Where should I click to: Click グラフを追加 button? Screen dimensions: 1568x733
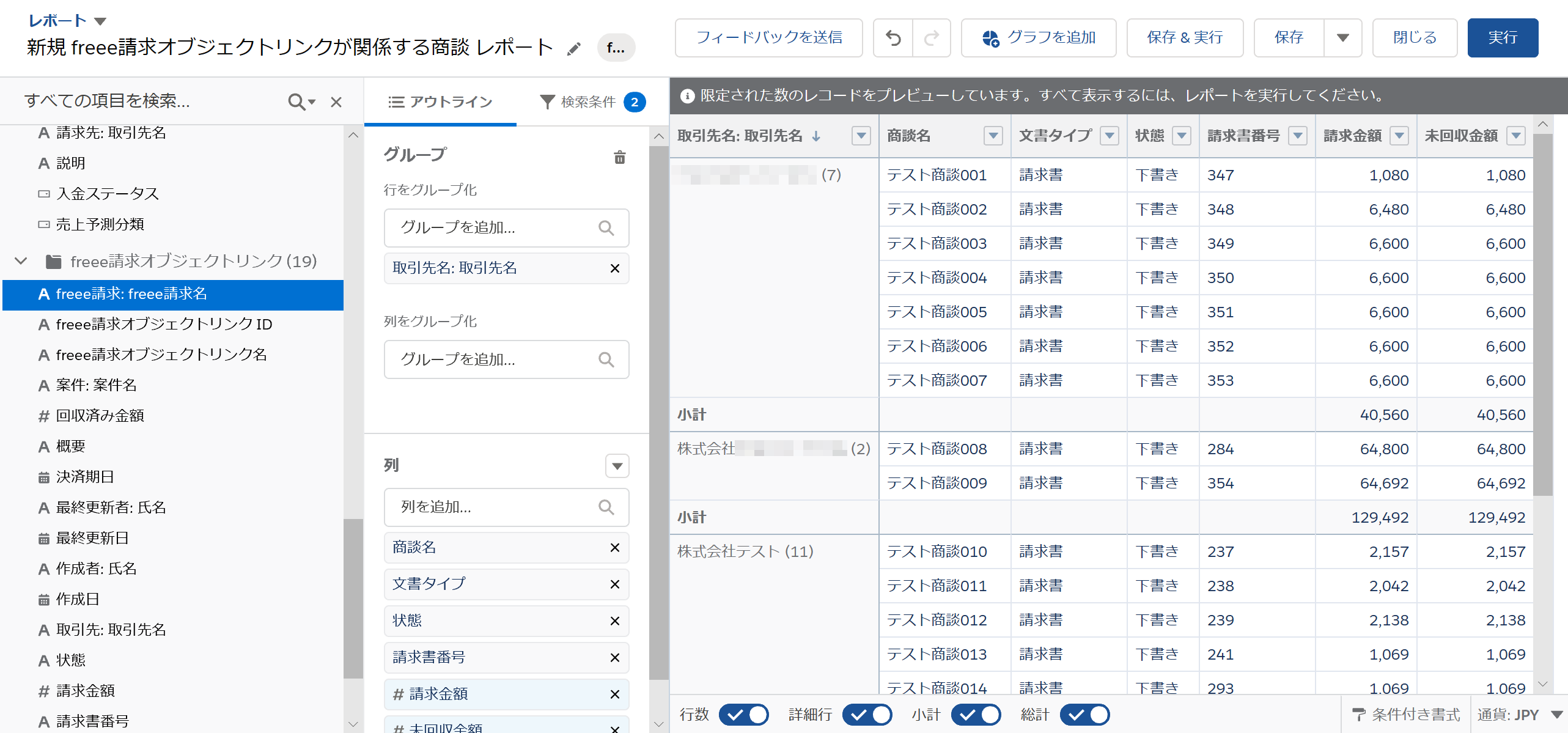click(1038, 38)
